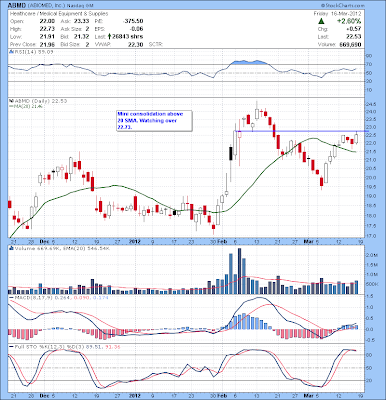This screenshot has height=400, width=386.
Task: Click the blue consolidation annotation note
Action: 154,121
